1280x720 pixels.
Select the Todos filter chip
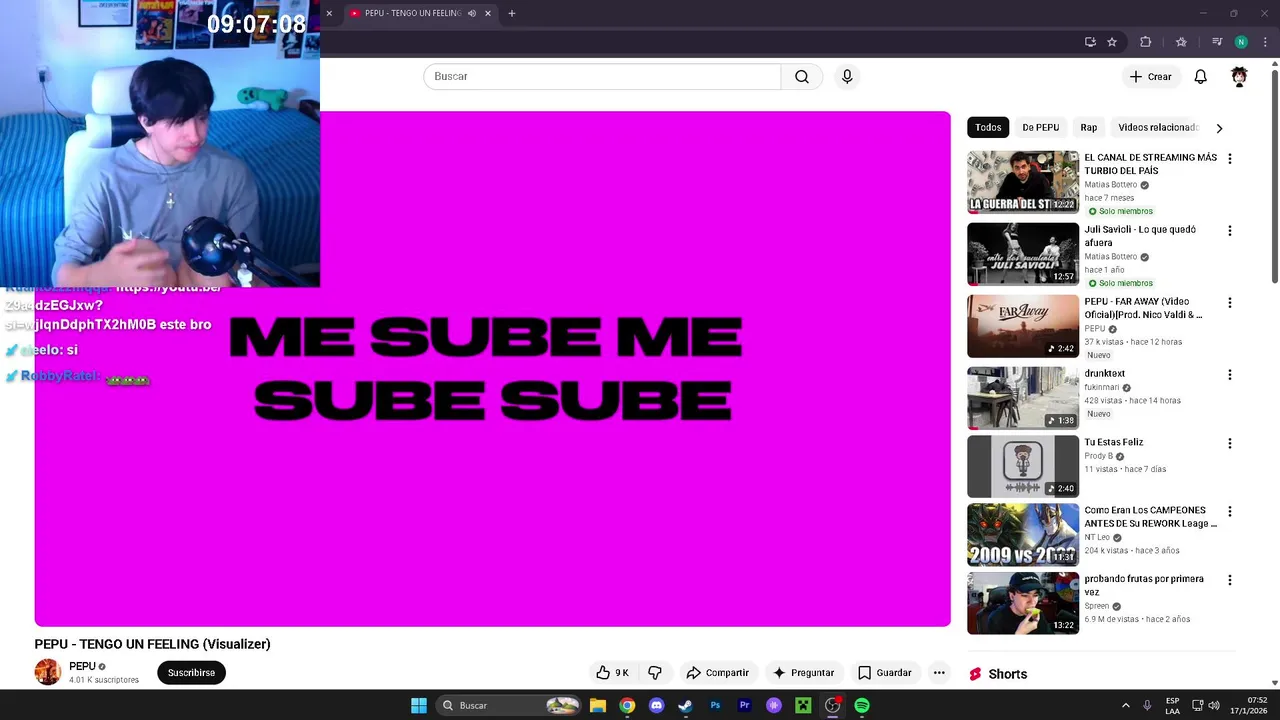[988, 127]
